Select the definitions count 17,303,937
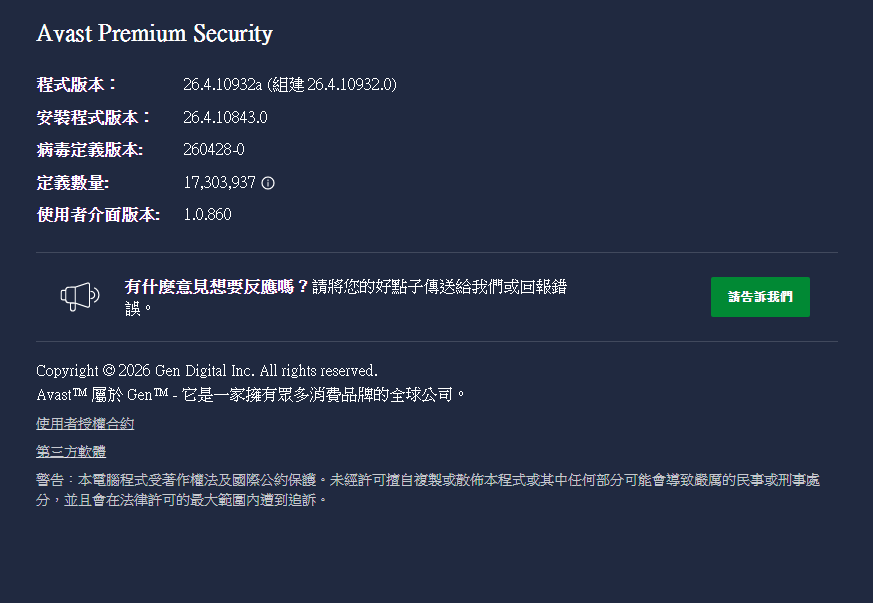The height and width of the screenshot is (603, 873). coord(219,183)
